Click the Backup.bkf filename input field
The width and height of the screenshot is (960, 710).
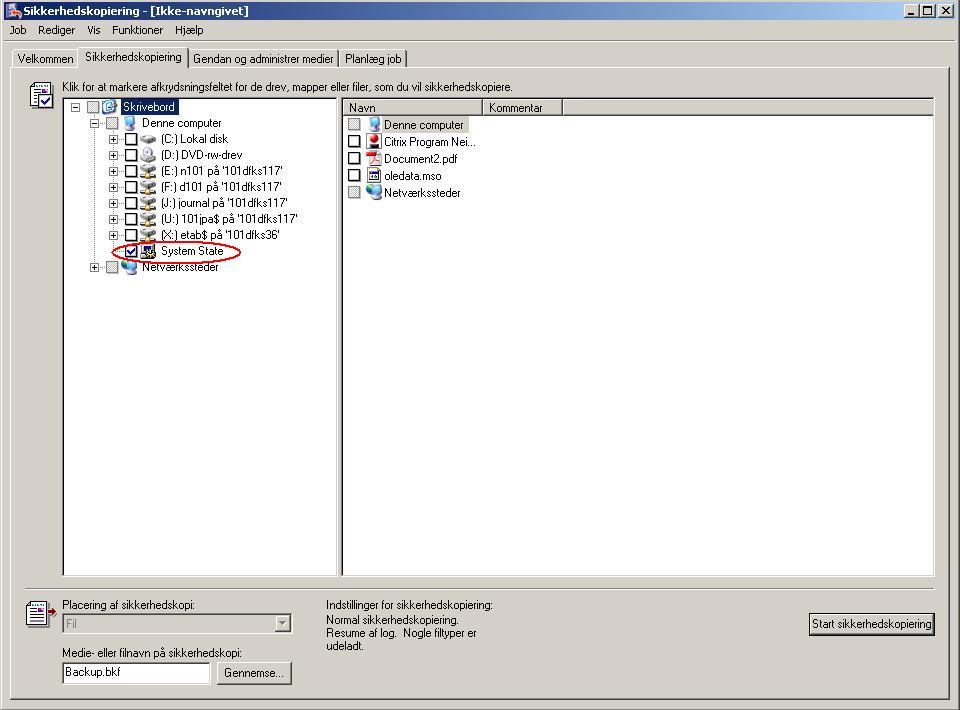tap(136, 673)
